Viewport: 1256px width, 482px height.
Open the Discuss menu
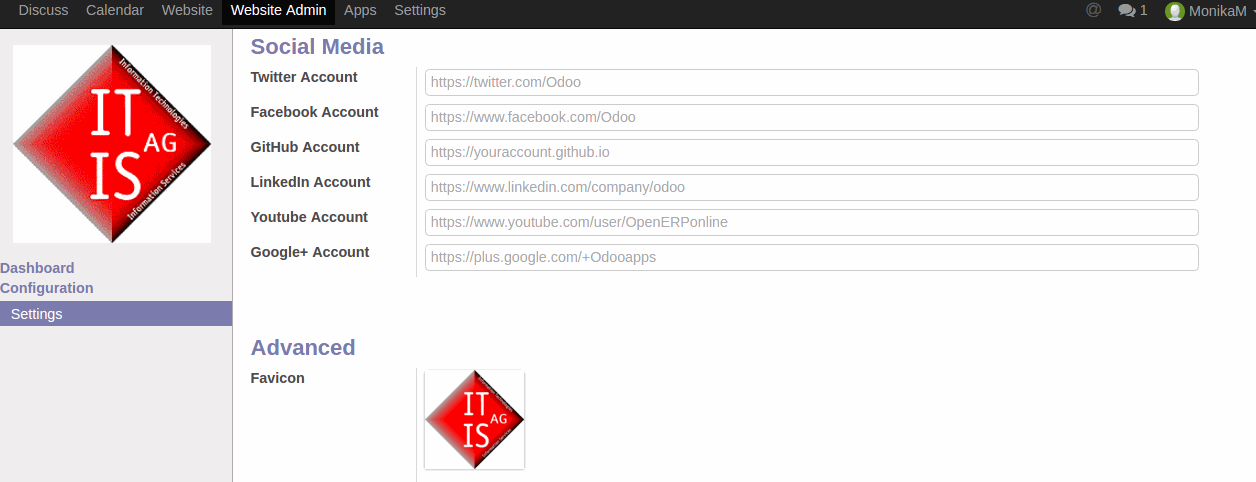(44, 10)
